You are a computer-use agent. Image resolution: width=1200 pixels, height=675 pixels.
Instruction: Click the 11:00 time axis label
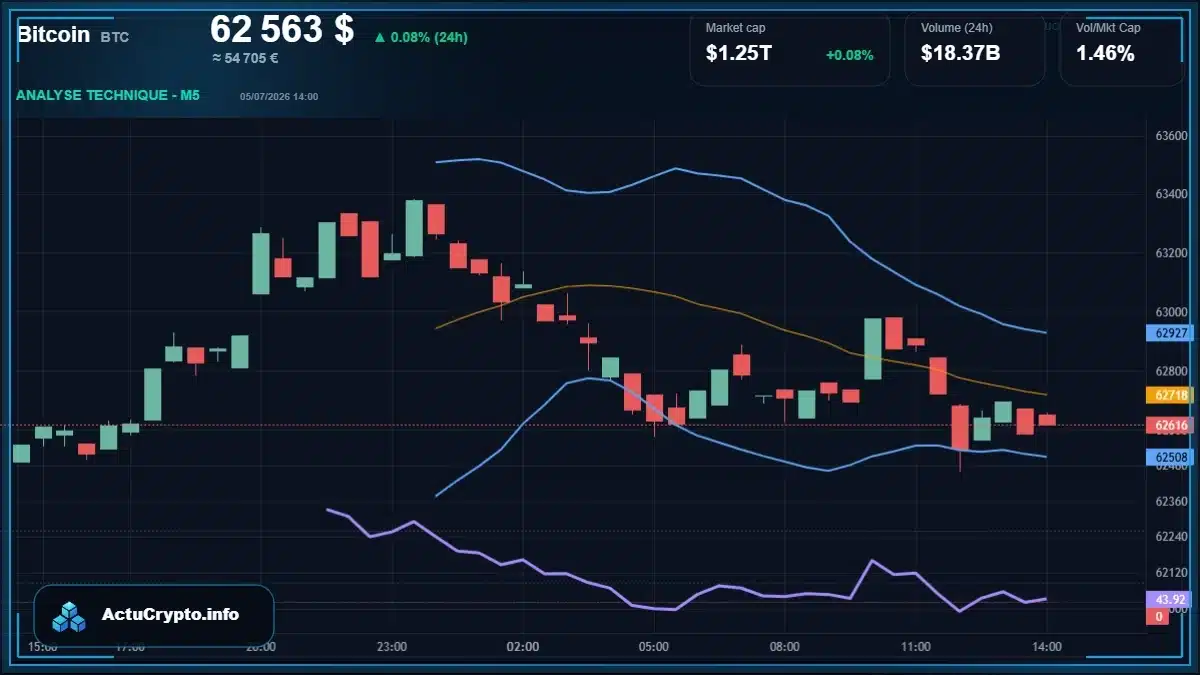915,647
